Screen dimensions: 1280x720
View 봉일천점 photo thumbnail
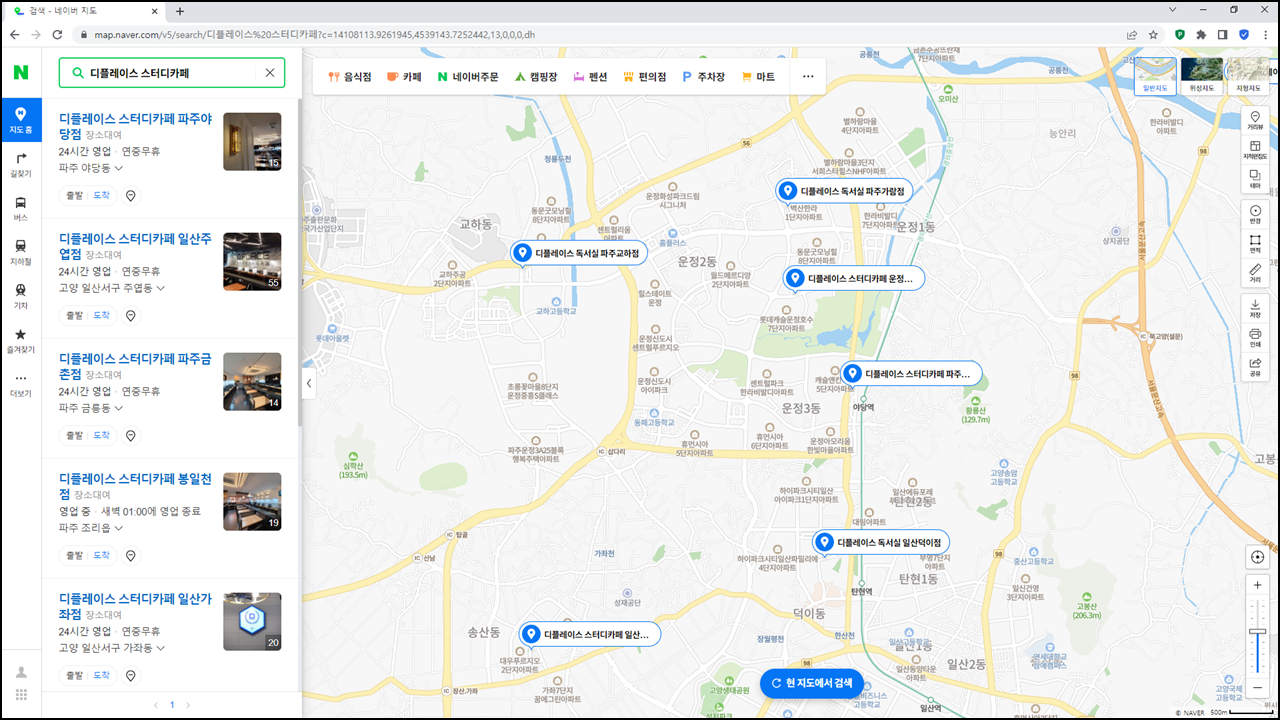252,502
